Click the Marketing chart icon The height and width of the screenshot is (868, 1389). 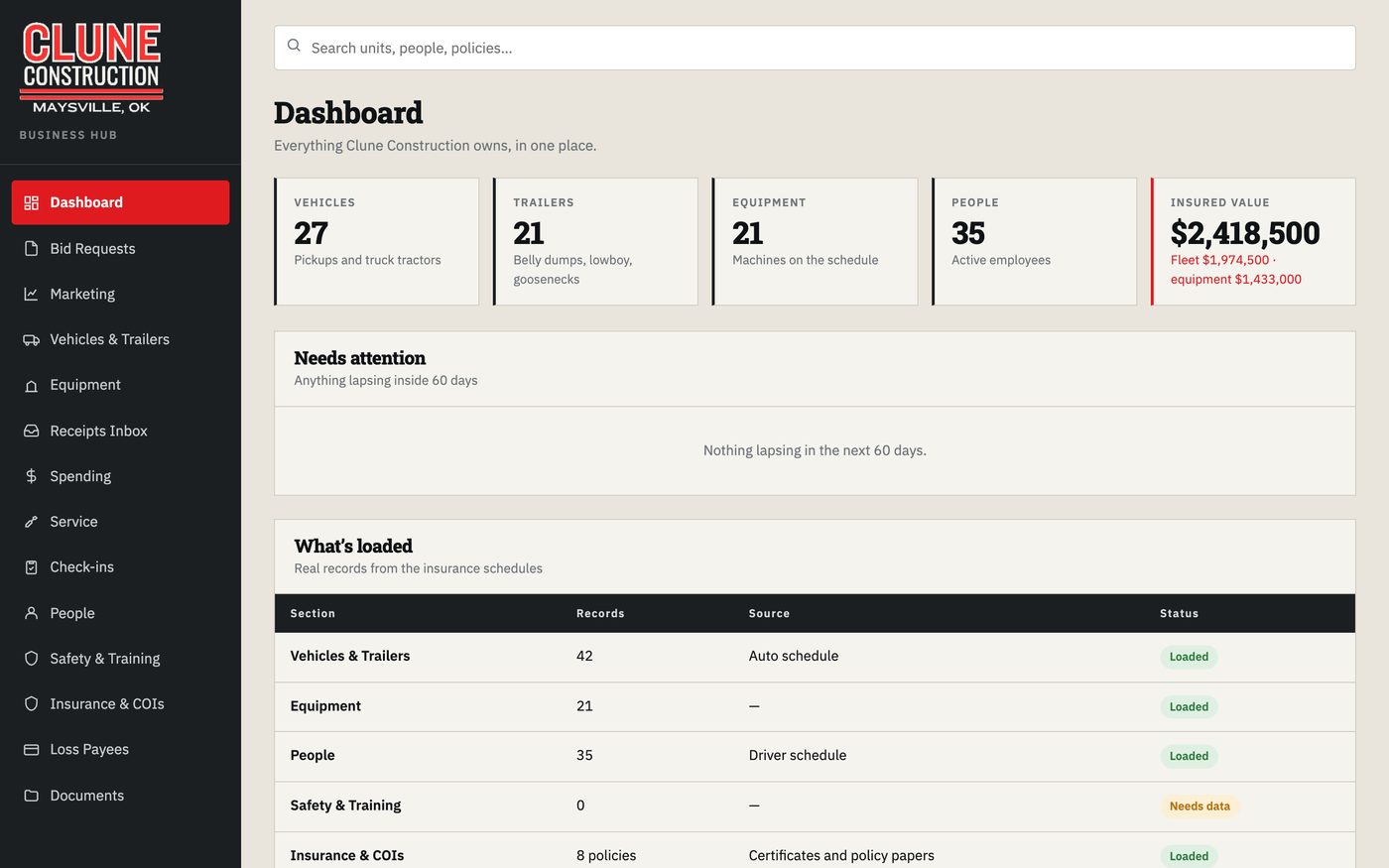pyautogui.click(x=31, y=294)
